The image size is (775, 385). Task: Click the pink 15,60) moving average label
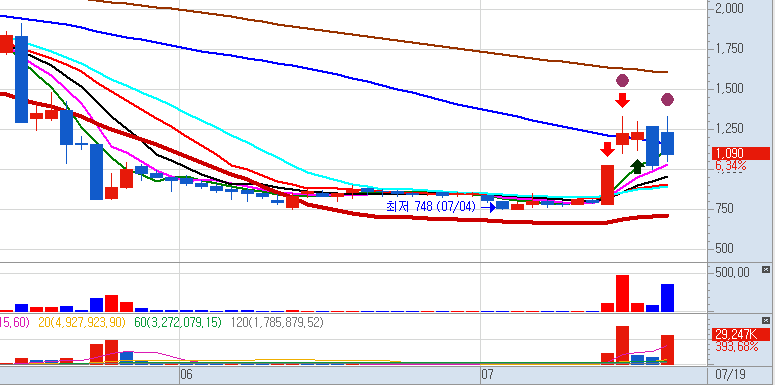point(14,323)
